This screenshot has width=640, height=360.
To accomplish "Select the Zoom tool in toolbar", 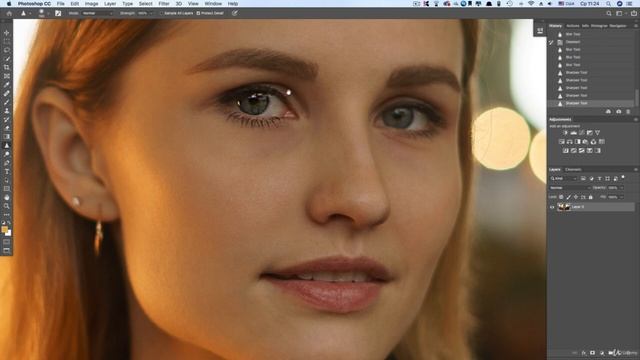I will coord(7,206).
